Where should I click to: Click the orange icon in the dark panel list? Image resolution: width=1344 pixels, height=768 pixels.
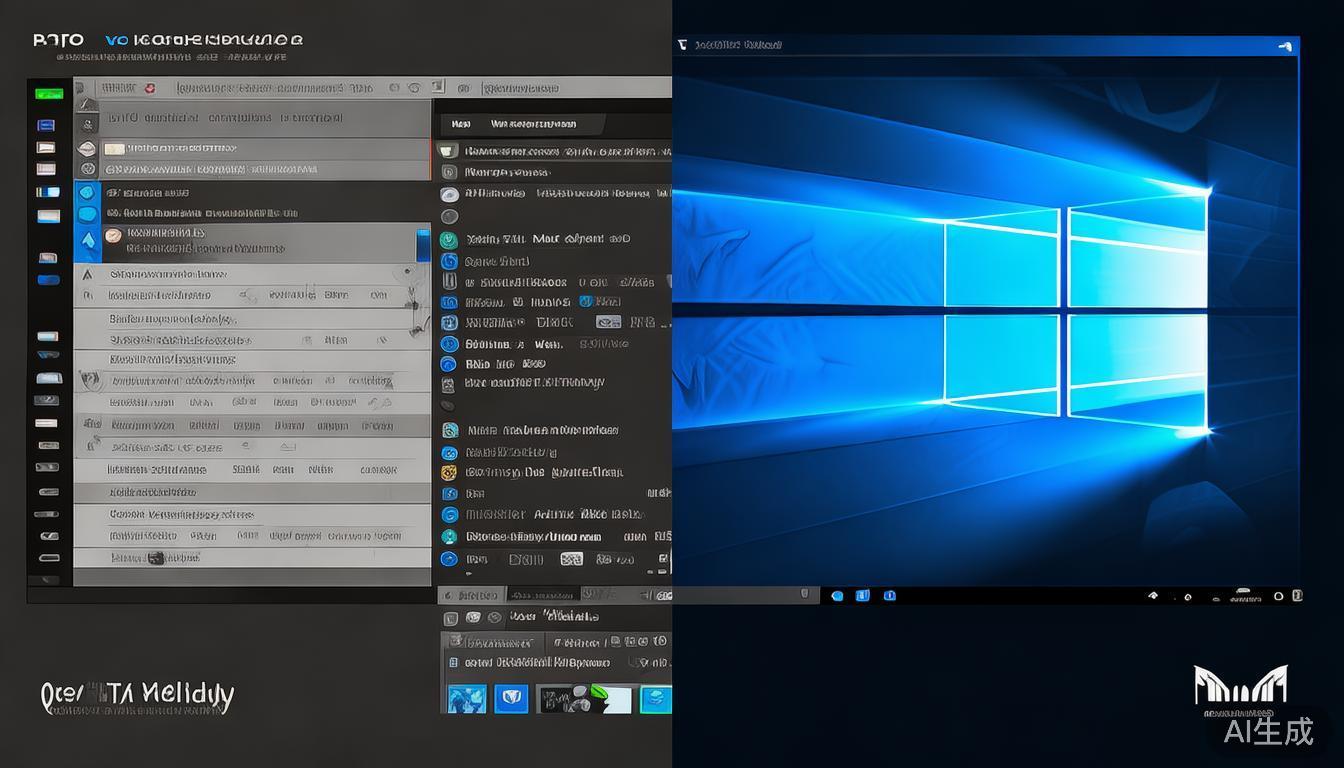pyautogui.click(x=449, y=473)
